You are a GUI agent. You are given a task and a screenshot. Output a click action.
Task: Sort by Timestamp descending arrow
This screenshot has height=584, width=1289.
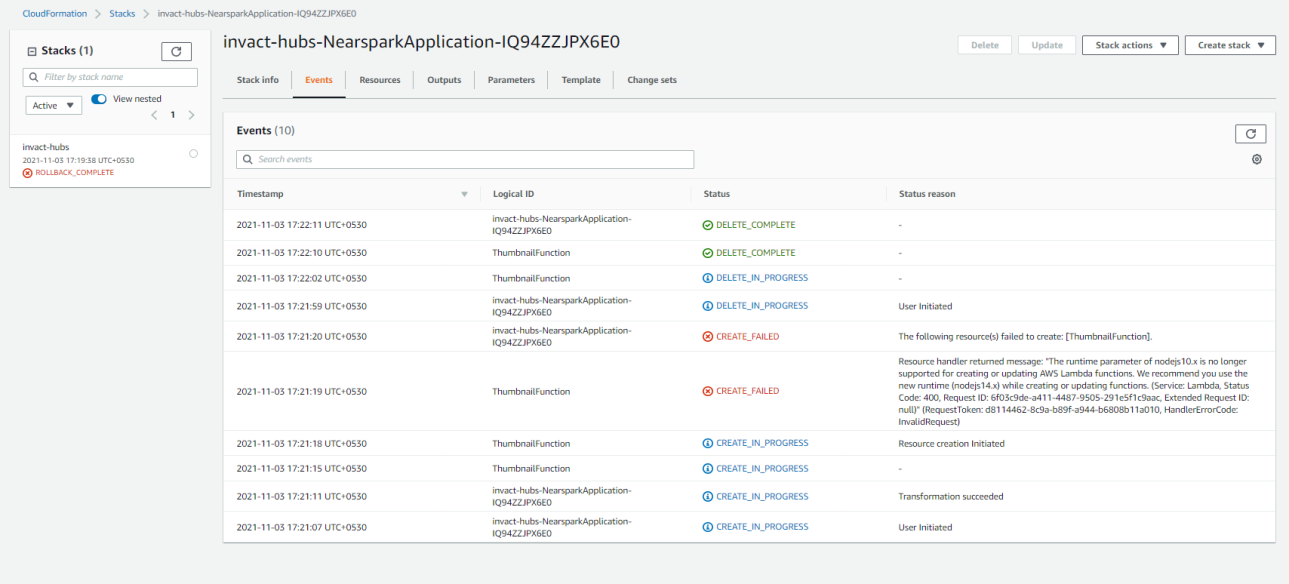[464, 194]
